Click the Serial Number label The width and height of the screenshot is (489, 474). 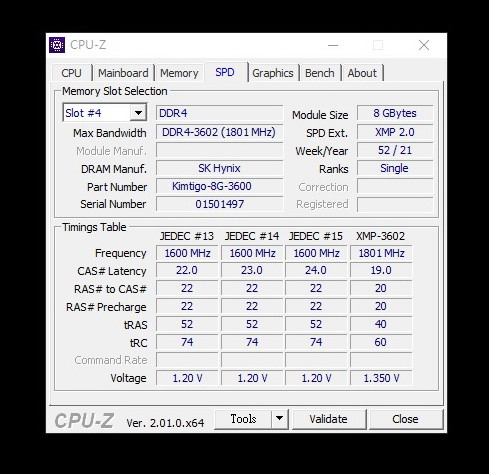pyautogui.click(x=113, y=204)
